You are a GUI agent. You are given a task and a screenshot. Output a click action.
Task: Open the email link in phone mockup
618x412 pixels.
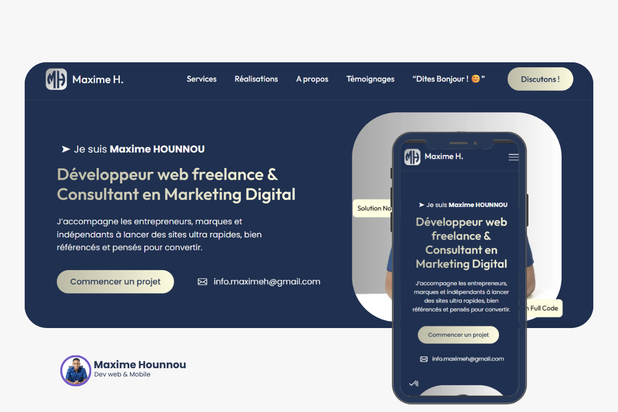point(468,359)
